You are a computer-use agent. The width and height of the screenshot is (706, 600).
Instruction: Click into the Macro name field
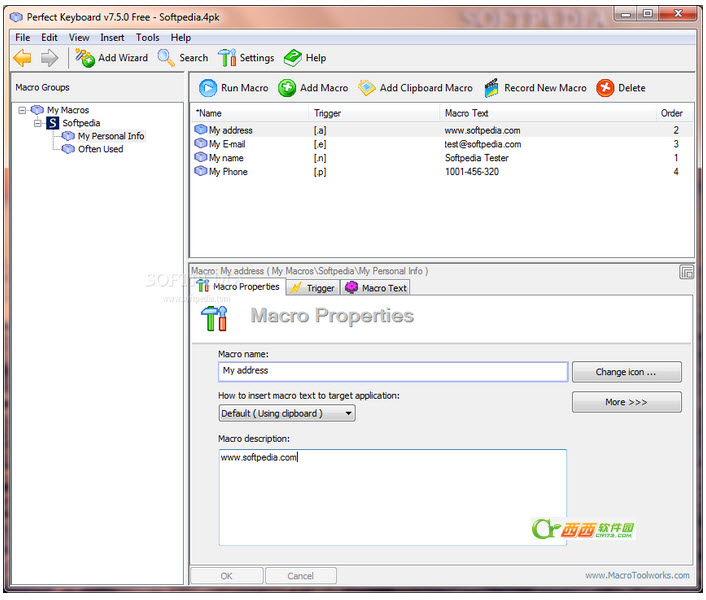393,372
